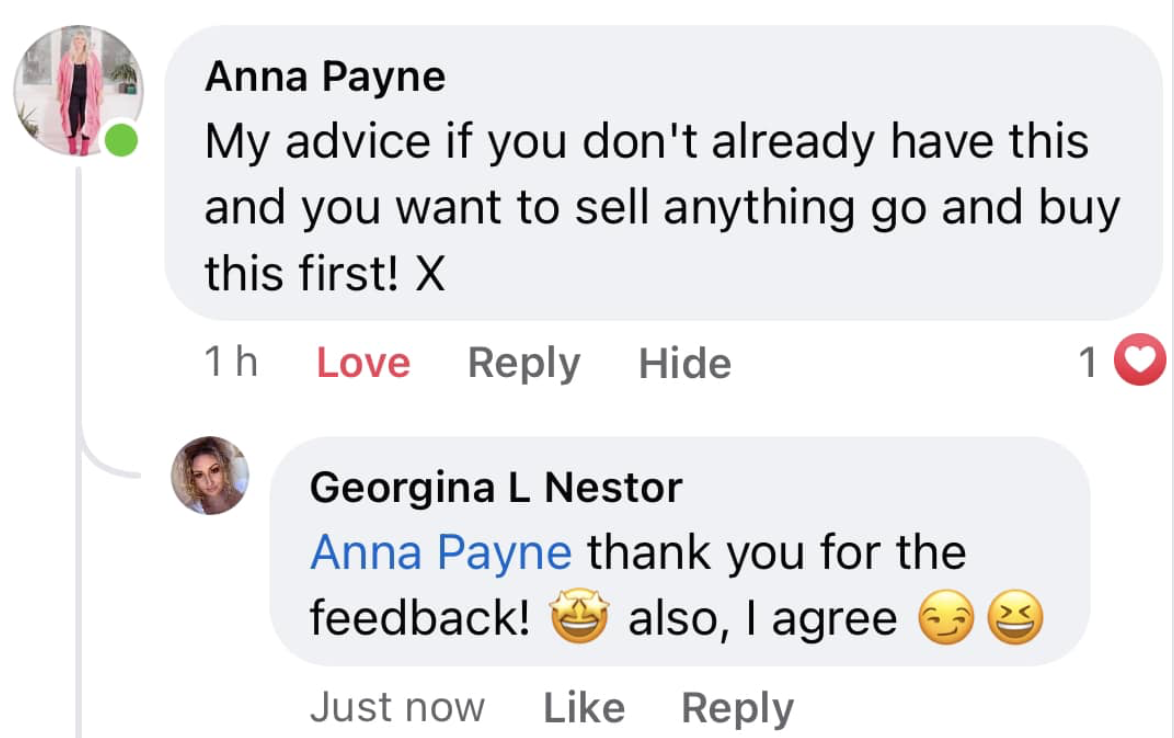The width and height of the screenshot is (1174, 738).
Task: Open Anna Payne's name above her comment
Action: (x=325, y=77)
